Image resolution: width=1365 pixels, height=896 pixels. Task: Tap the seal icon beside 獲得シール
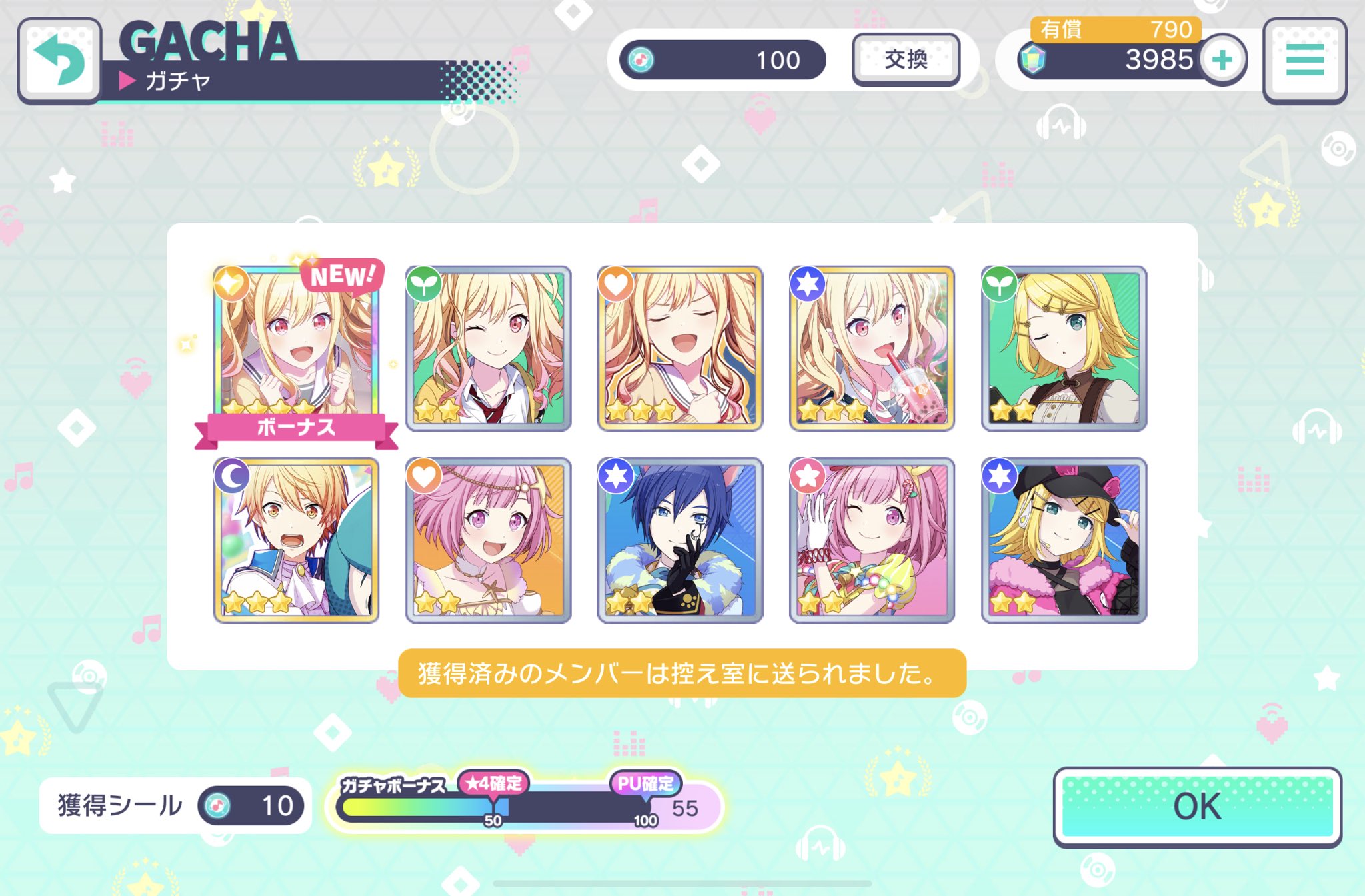[x=217, y=806]
